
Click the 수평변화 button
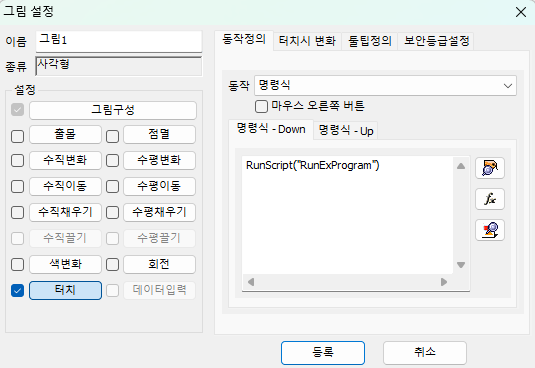click(159, 160)
